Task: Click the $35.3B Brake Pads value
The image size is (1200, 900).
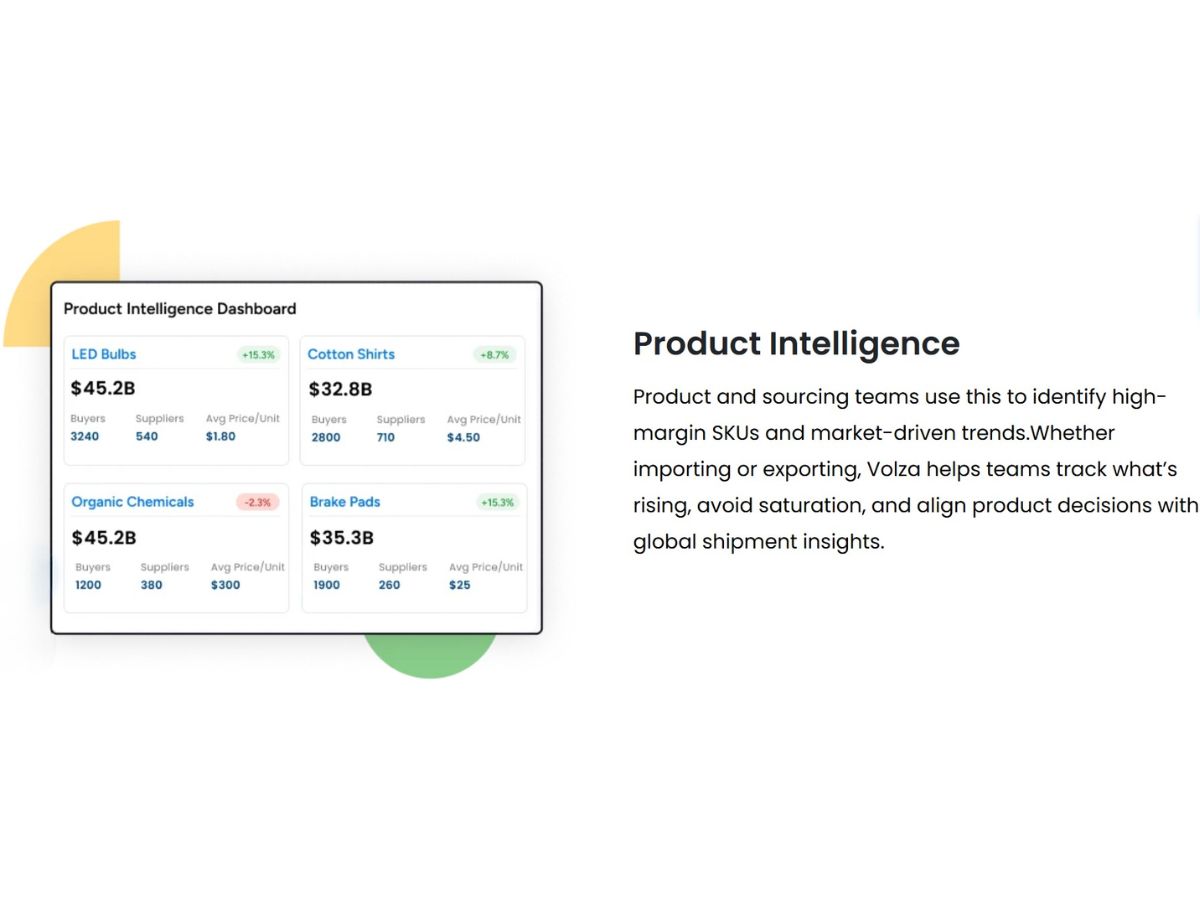Action: point(342,538)
